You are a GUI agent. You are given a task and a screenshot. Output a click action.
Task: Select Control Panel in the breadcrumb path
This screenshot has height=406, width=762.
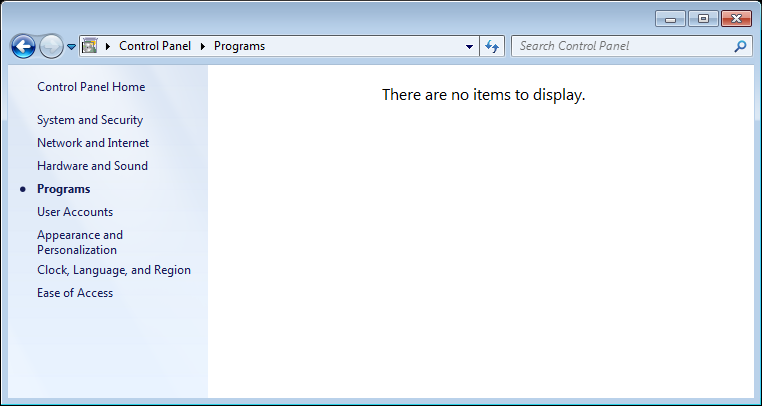156,46
